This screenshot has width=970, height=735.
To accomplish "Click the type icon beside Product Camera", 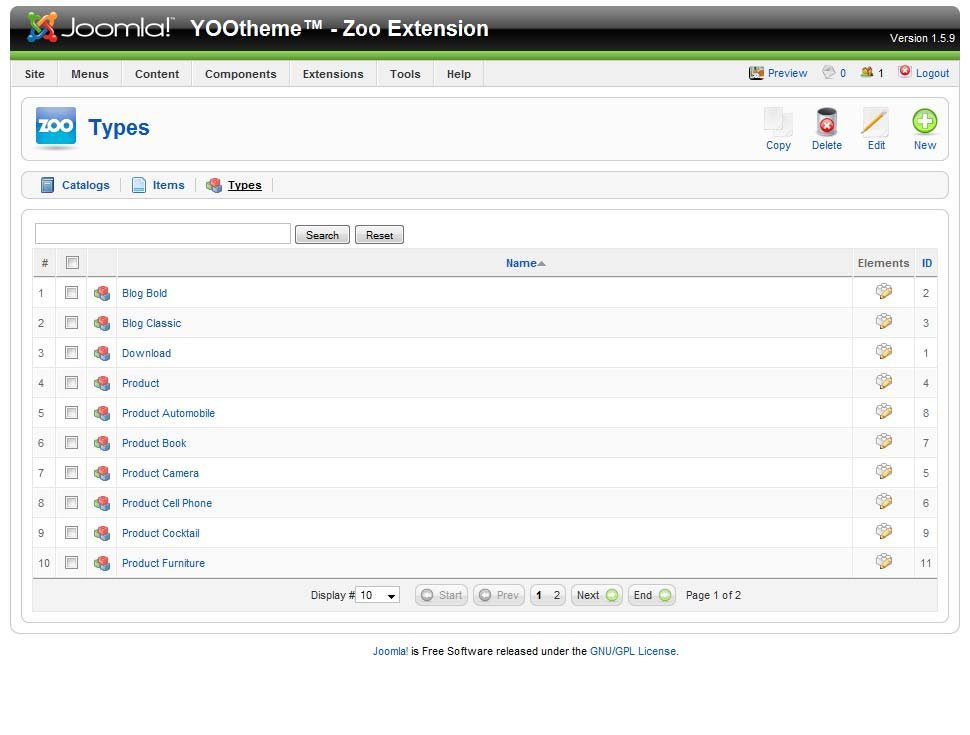I will point(102,473).
